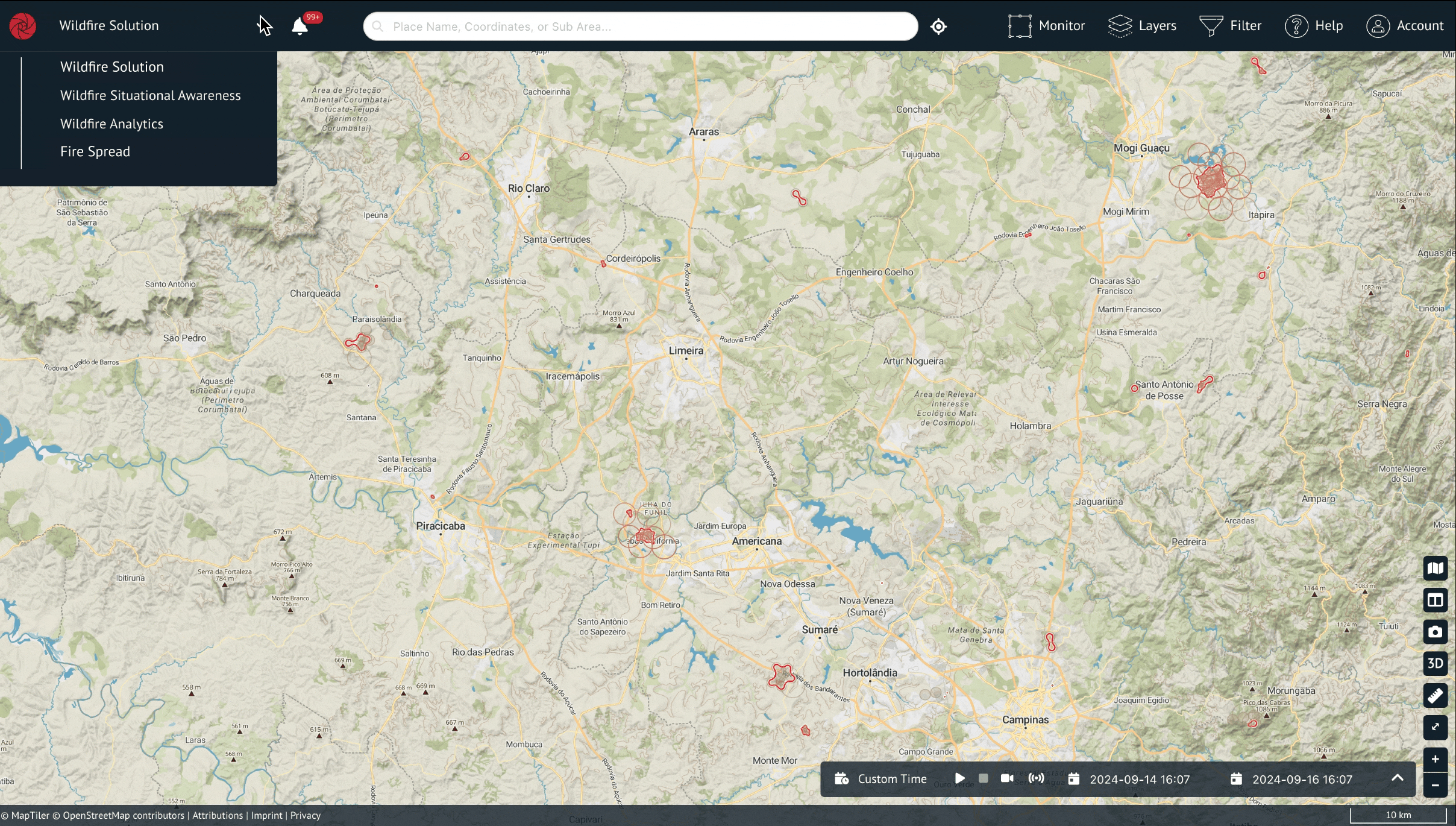Click the fire marker north of Rio Claro
Screen dimensions: 1456x826
465,157
